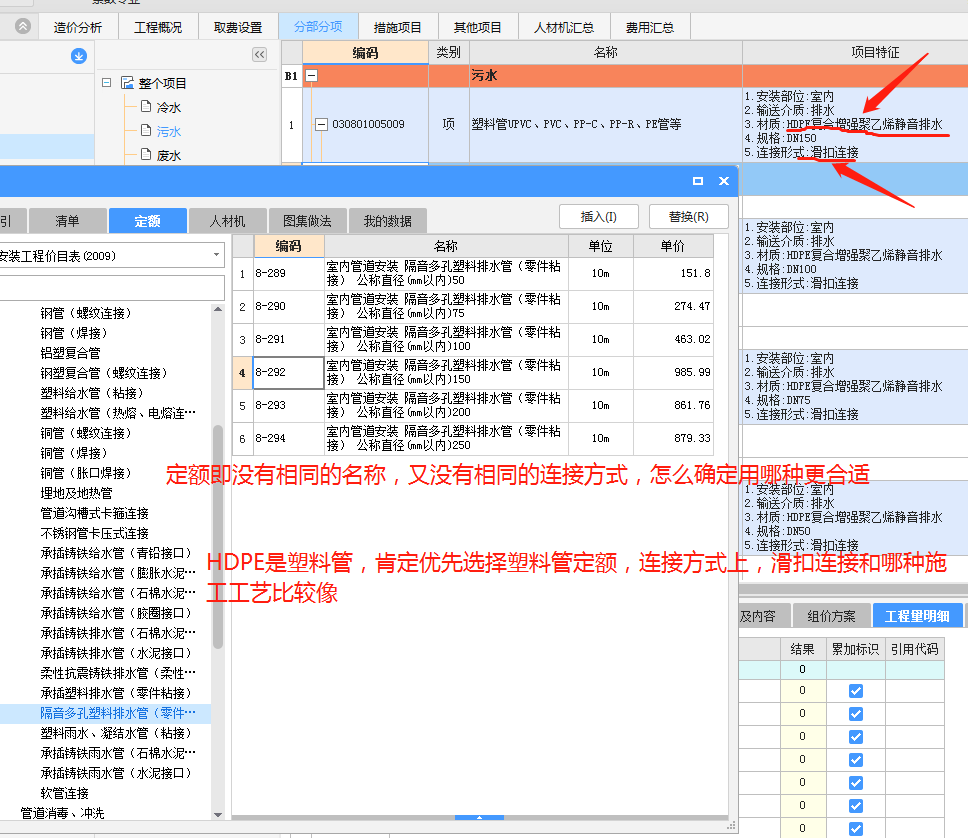Select 隔音多孔塑料排水管 category
Viewport: 968px width, 838px height.
pos(118,713)
